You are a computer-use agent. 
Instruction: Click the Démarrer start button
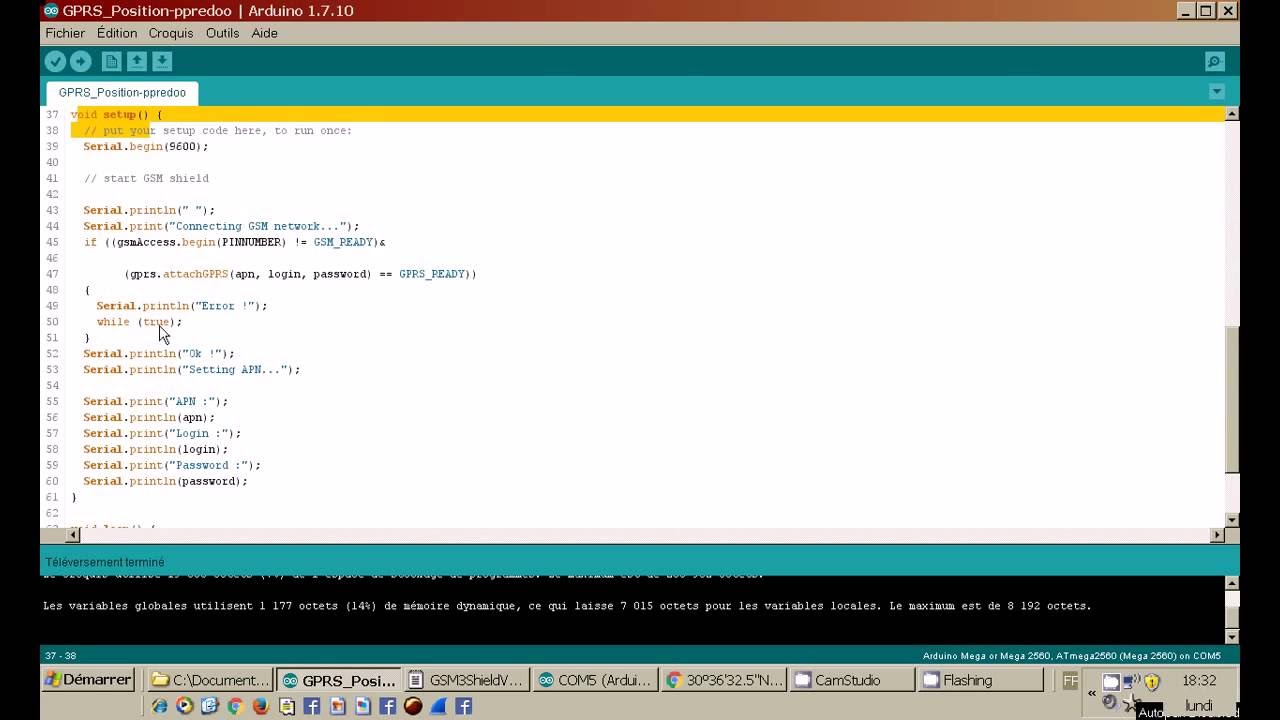[88, 680]
